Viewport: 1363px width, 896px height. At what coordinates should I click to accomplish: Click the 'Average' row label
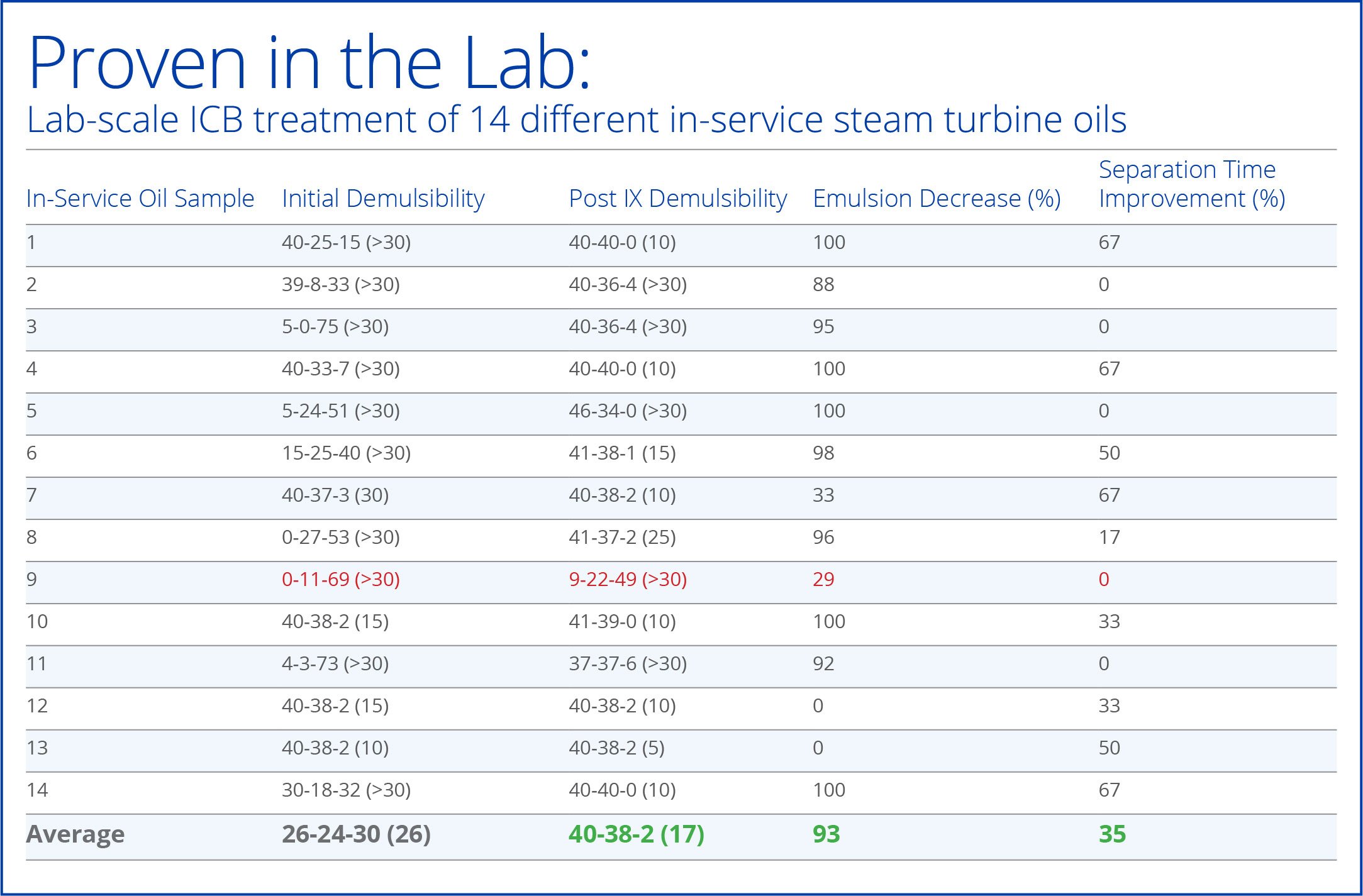(75, 834)
